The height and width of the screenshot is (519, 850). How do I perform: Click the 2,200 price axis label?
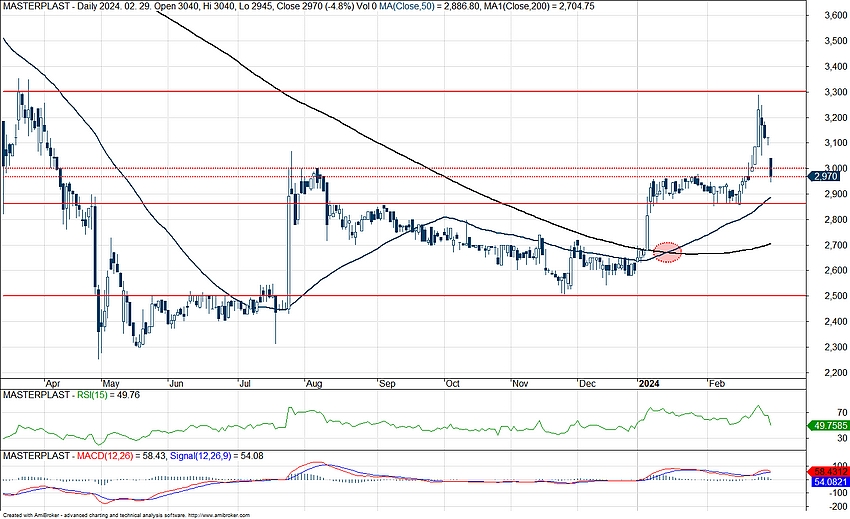click(x=834, y=373)
